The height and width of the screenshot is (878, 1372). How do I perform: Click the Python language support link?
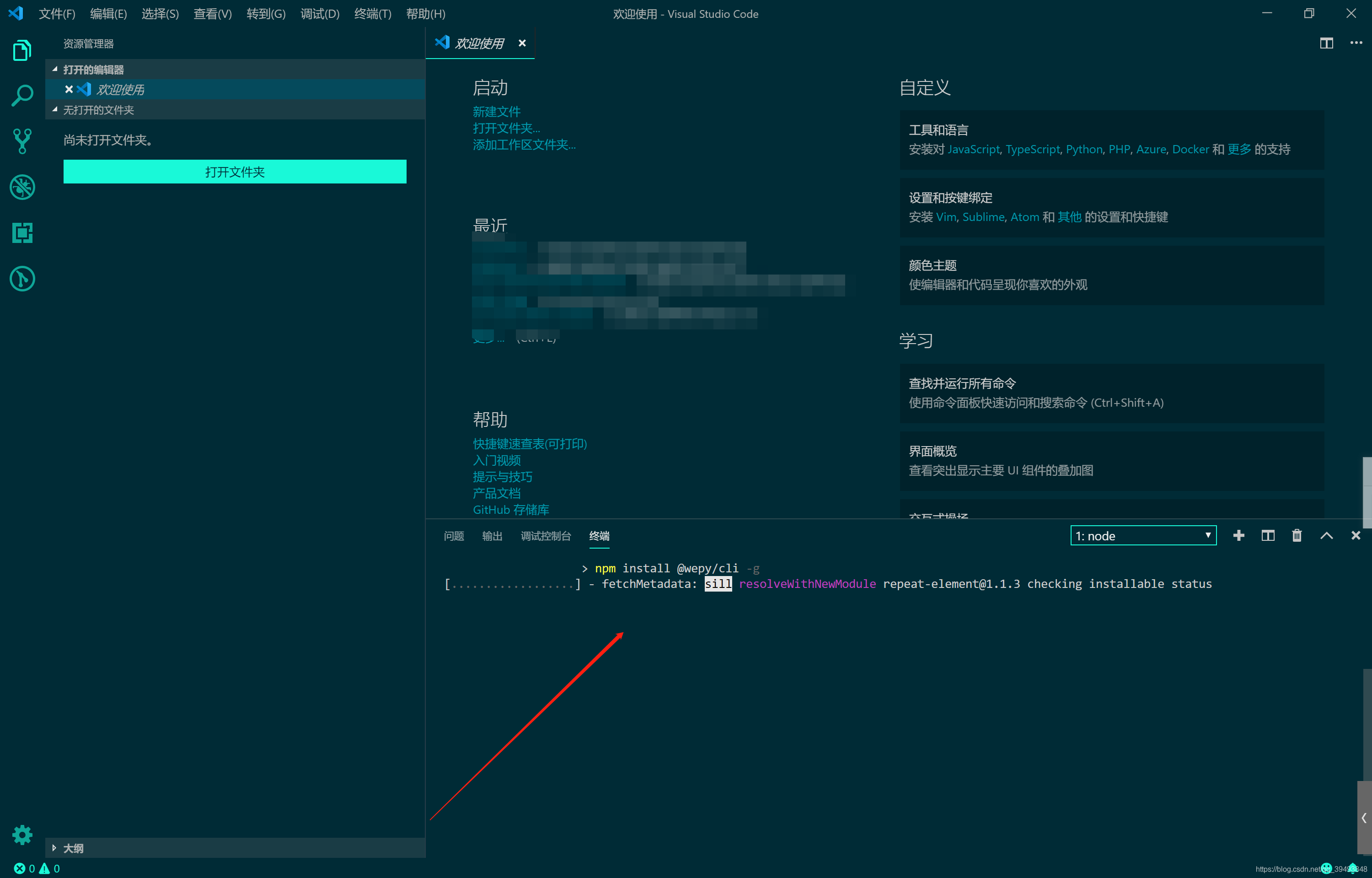click(1084, 149)
